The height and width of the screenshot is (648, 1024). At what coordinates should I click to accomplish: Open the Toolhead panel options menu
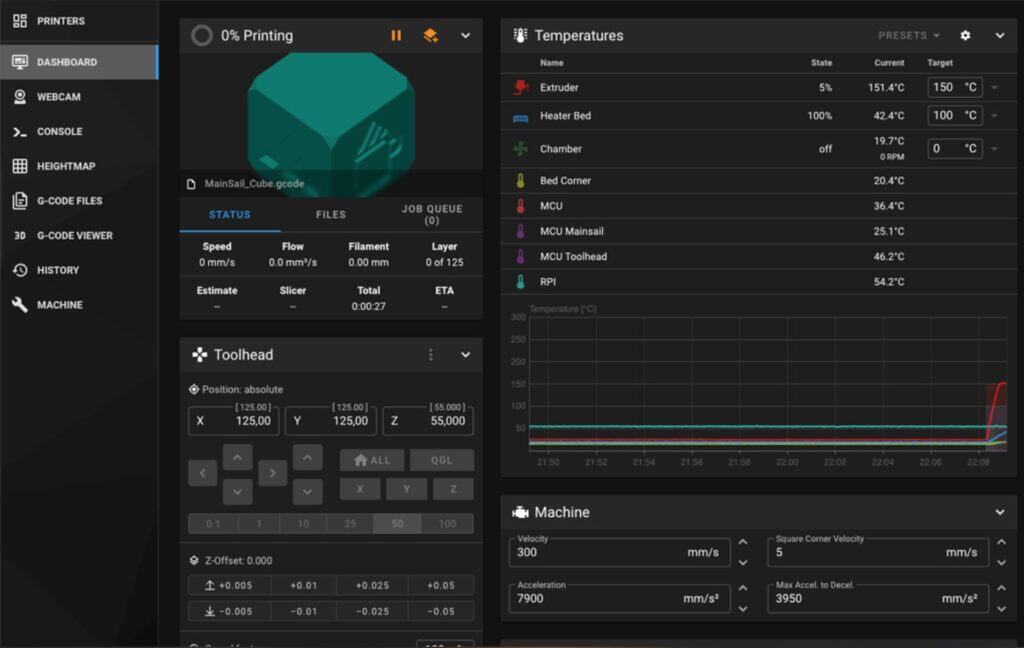click(430, 354)
